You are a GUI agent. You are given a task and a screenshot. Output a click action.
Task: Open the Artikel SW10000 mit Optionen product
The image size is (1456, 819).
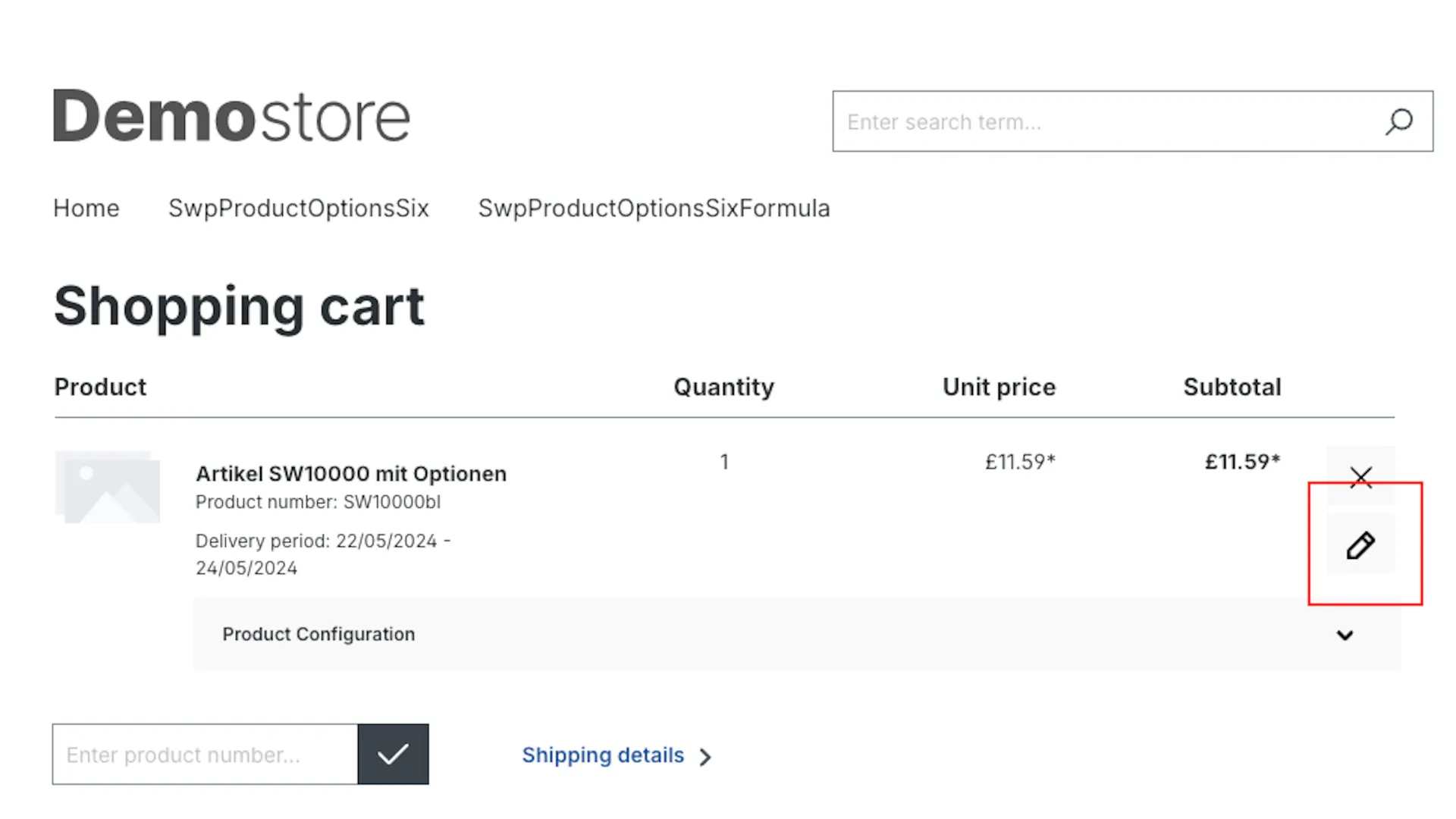point(351,474)
